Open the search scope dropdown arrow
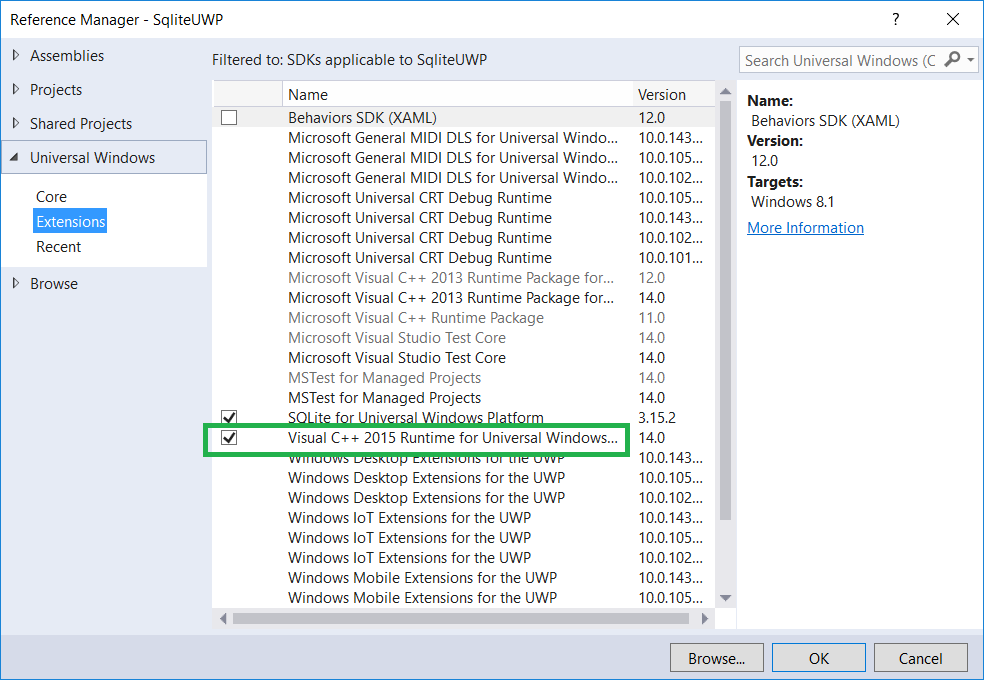The width and height of the screenshot is (984, 680). (972, 60)
